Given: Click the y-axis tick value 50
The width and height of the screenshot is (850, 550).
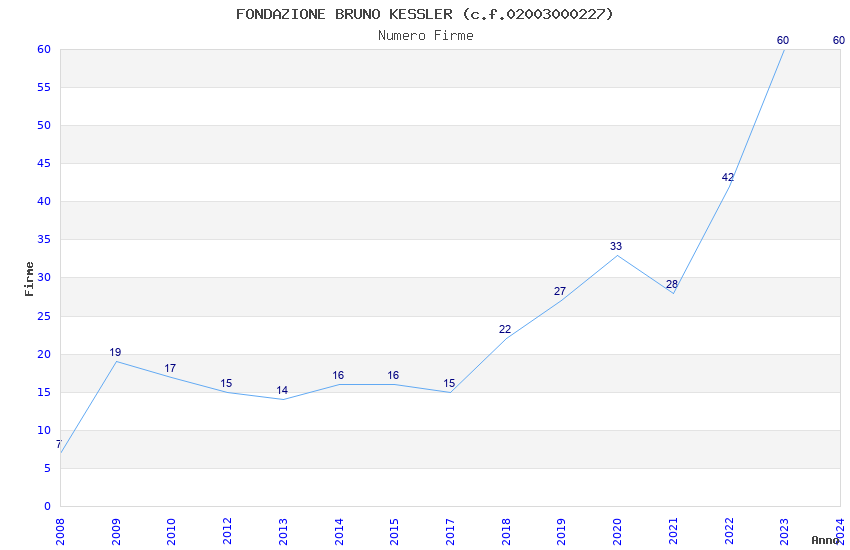Looking at the screenshot, I should click(x=44, y=125).
